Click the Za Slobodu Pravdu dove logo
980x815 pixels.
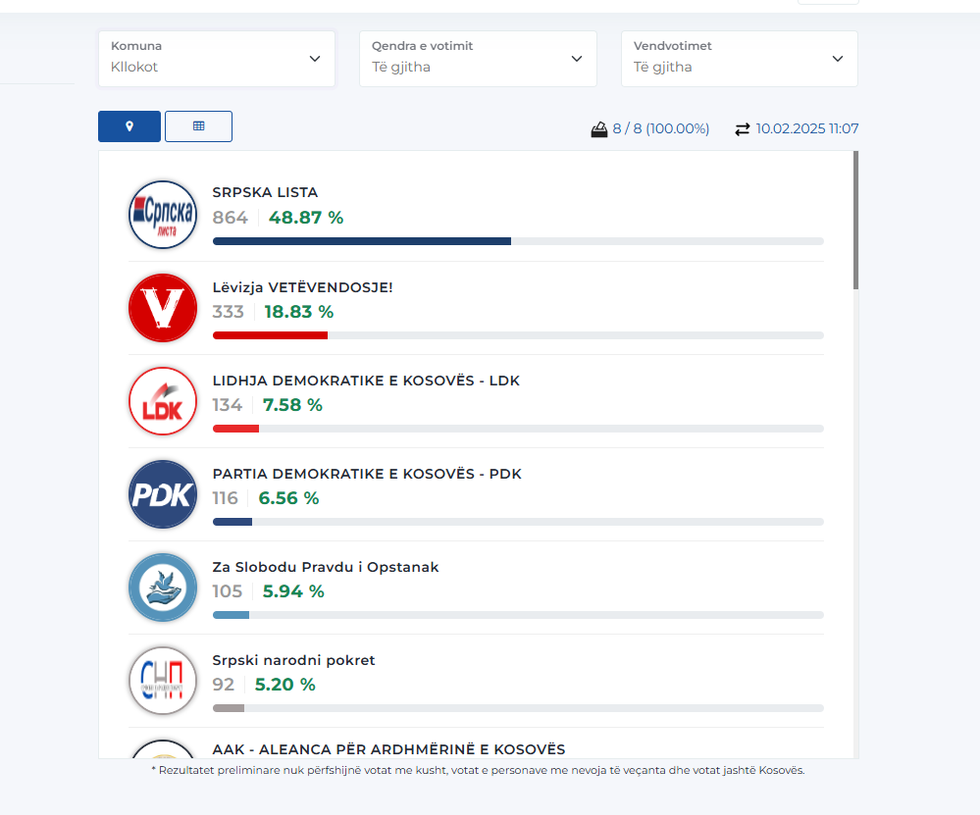[x=163, y=587]
